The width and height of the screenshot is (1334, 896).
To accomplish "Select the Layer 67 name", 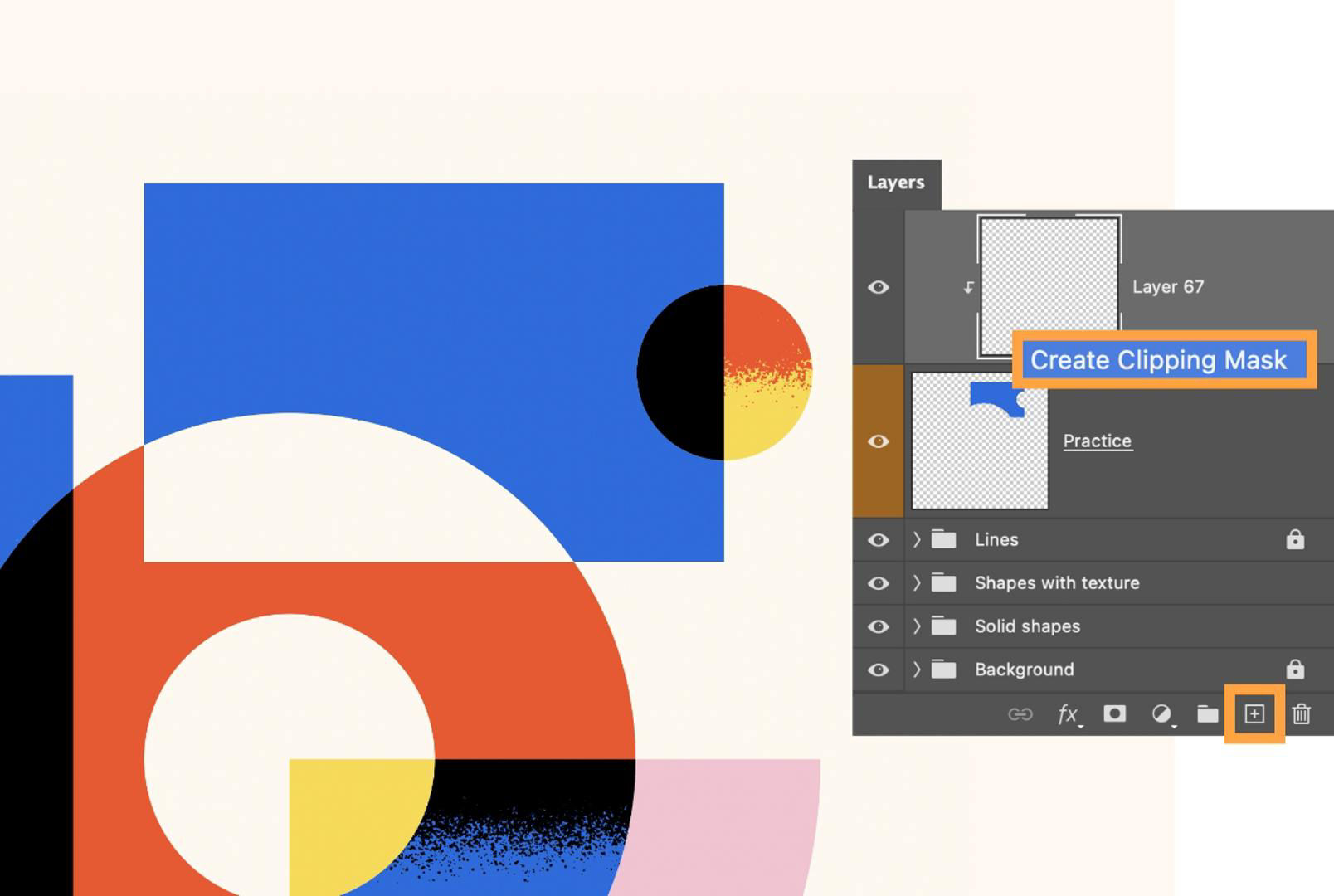I will click(1168, 287).
